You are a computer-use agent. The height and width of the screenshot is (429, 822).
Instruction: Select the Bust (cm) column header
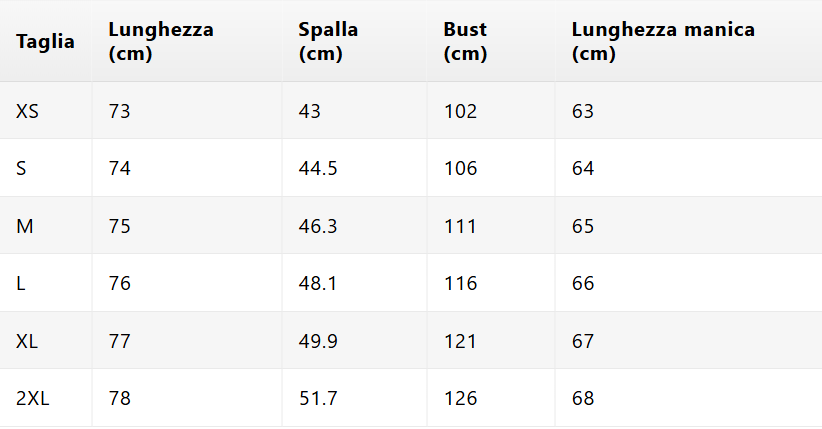pyautogui.click(x=465, y=41)
